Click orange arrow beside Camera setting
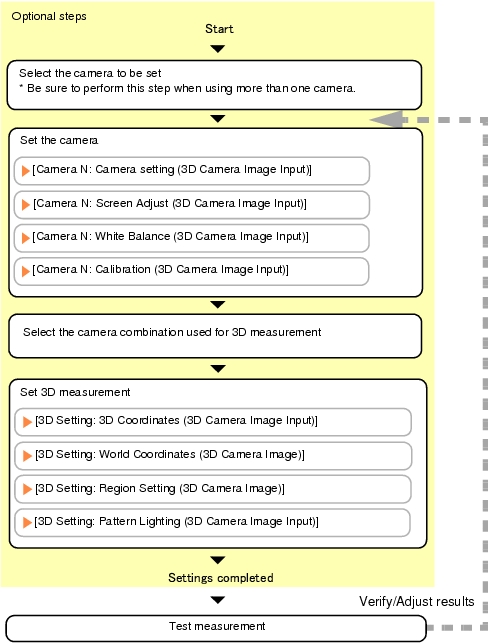488x643 pixels. point(25,171)
